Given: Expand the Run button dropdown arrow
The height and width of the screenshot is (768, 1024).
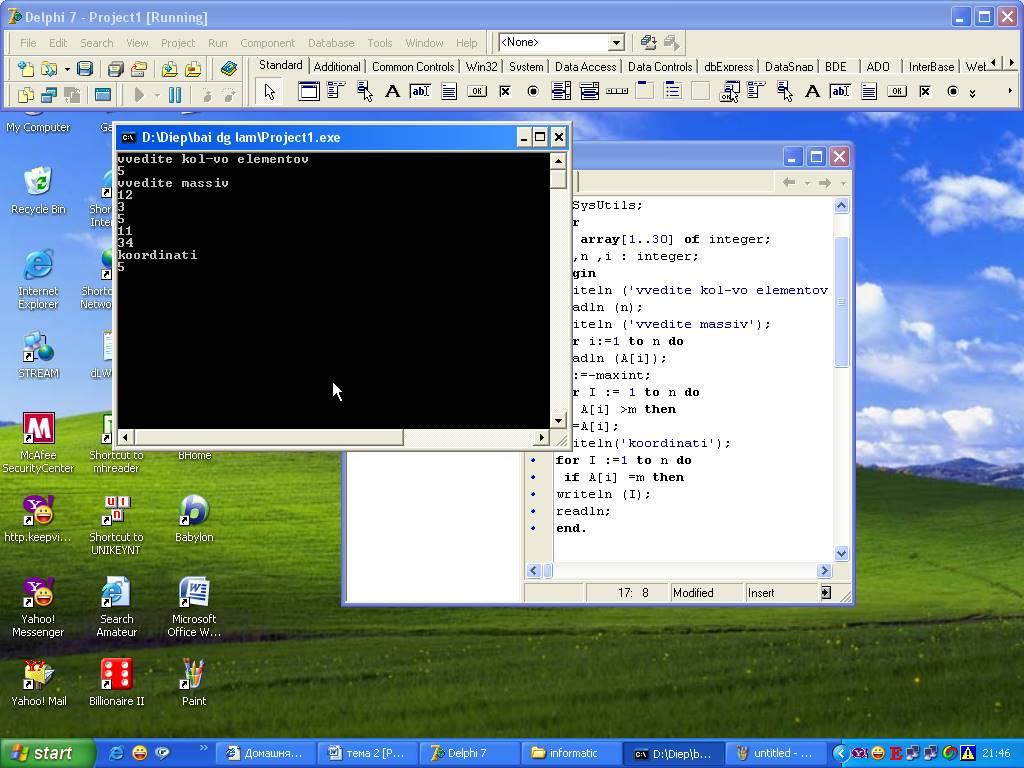Looking at the screenshot, I should [x=157, y=95].
